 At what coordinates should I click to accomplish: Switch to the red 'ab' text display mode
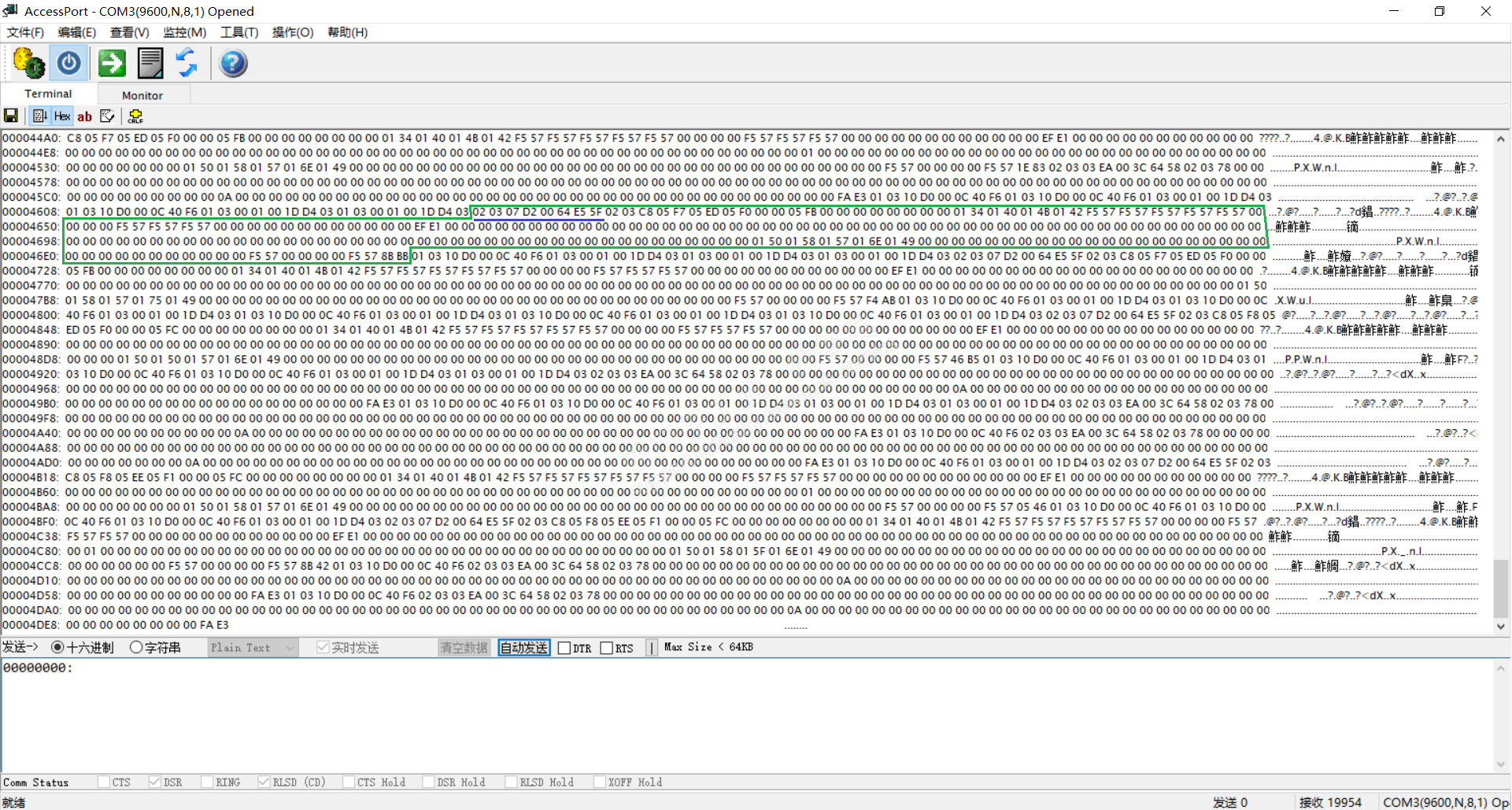tap(84, 116)
